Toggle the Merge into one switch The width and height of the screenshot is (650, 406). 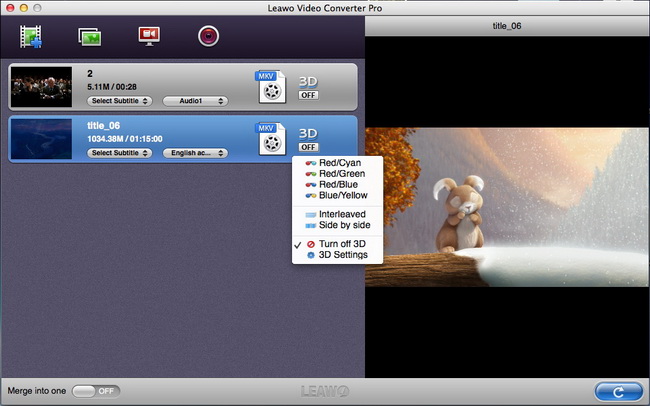click(x=96, y=391)
